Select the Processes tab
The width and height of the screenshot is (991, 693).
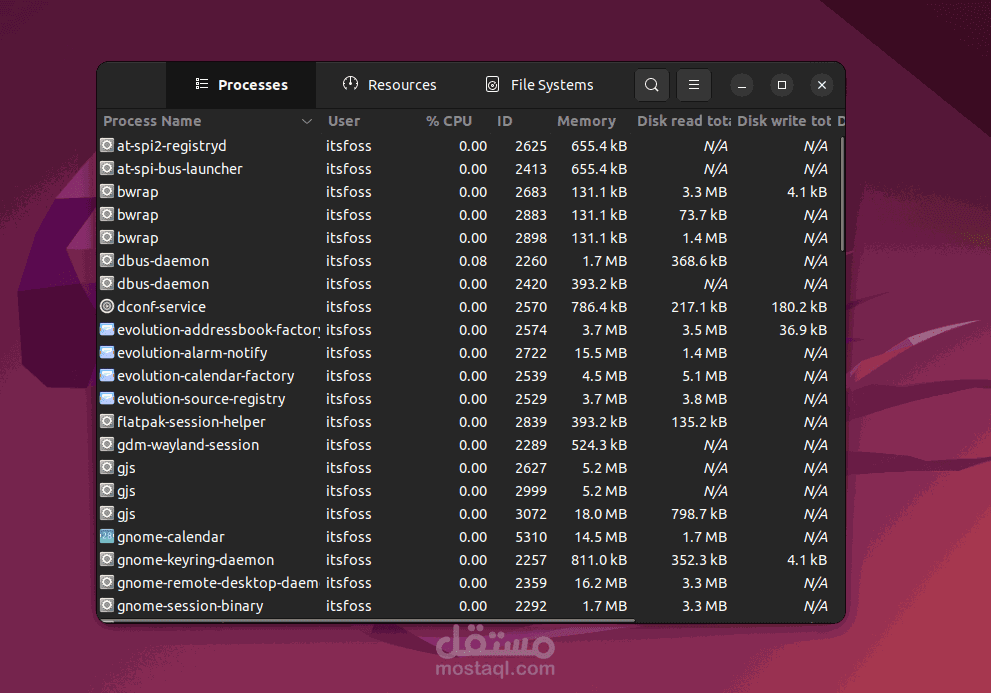[241, 85]
